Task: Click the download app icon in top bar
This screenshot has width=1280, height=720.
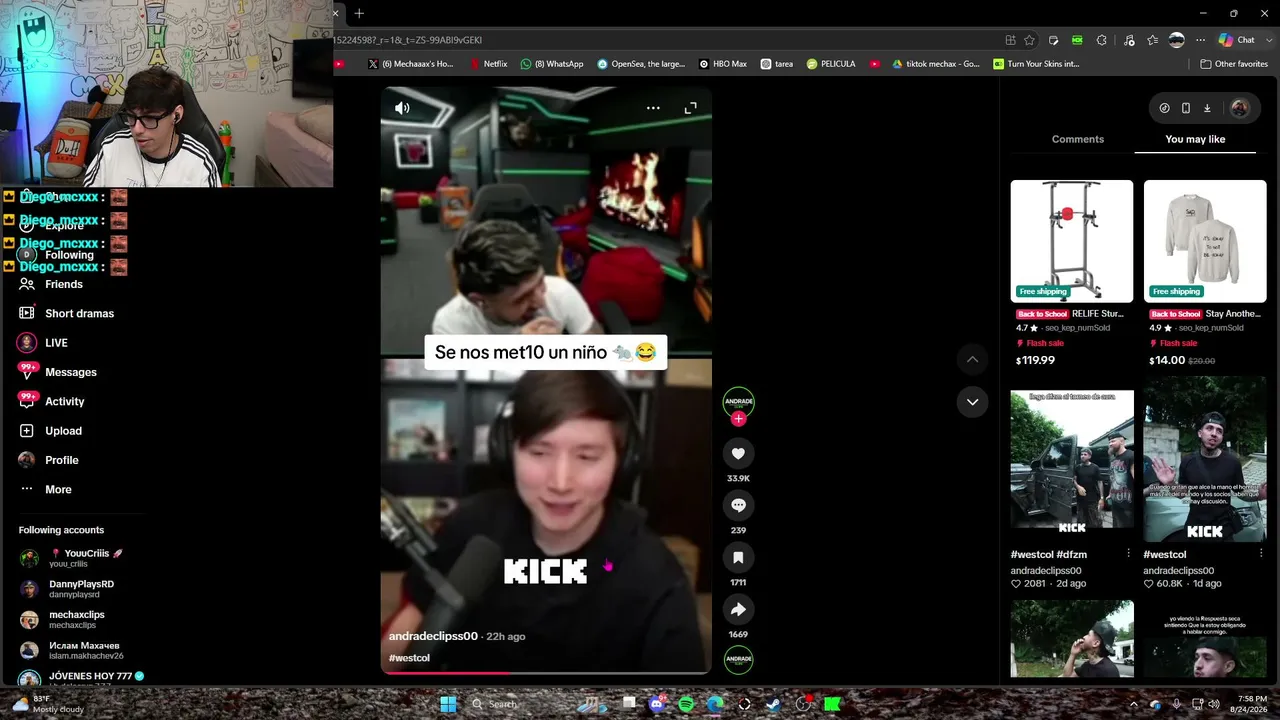Action: click(1207, 108)
